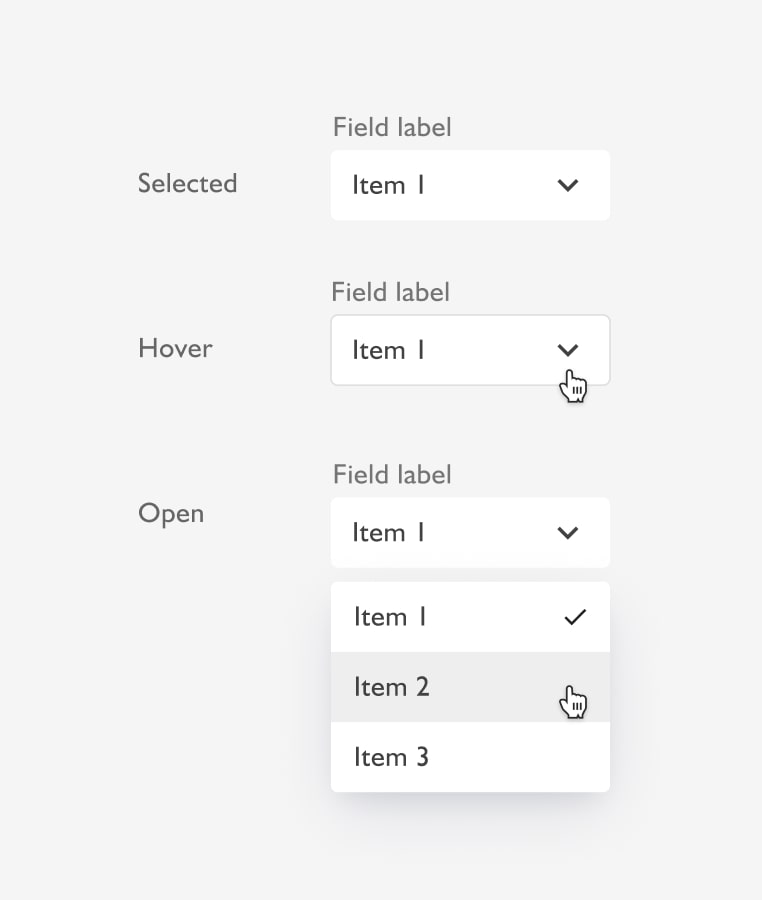Click Item 1 text in Selected dropdown

(388, 185)
